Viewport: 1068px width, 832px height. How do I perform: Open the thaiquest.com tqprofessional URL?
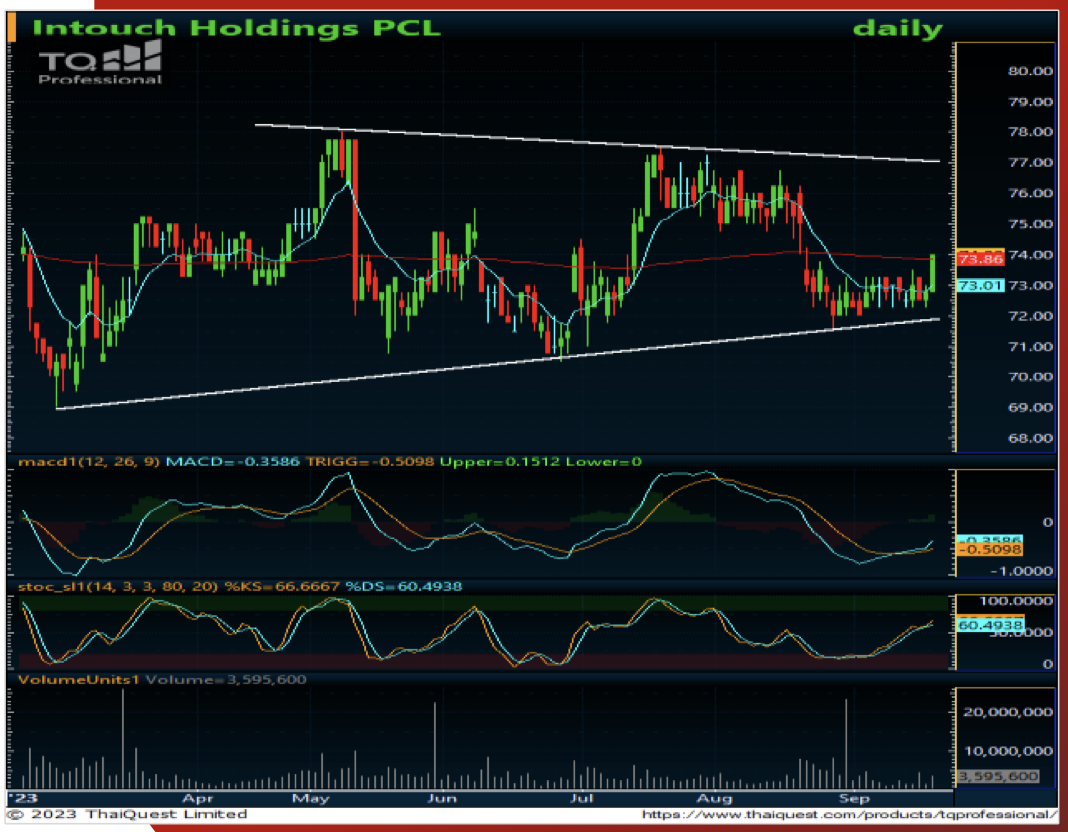click(849, 814)
